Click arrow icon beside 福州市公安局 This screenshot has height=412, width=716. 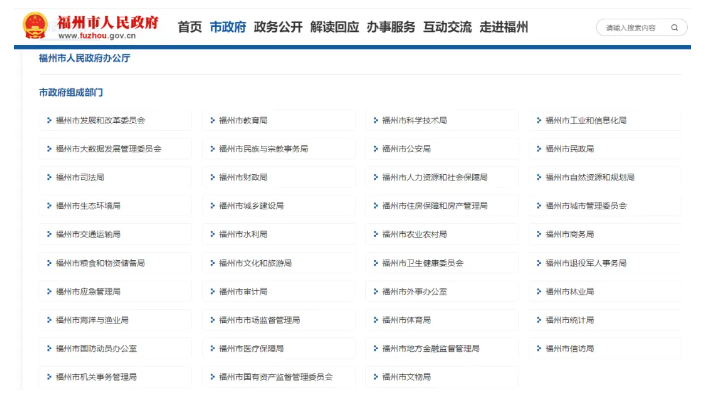coord(375,149)
